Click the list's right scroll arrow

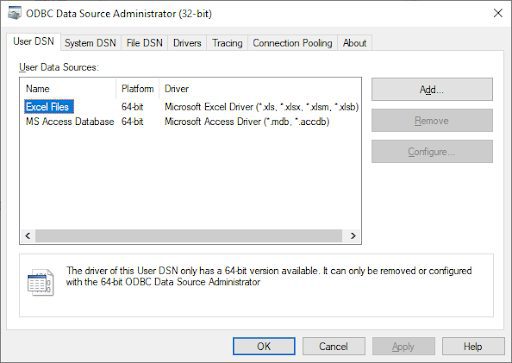tap(353, 236)
